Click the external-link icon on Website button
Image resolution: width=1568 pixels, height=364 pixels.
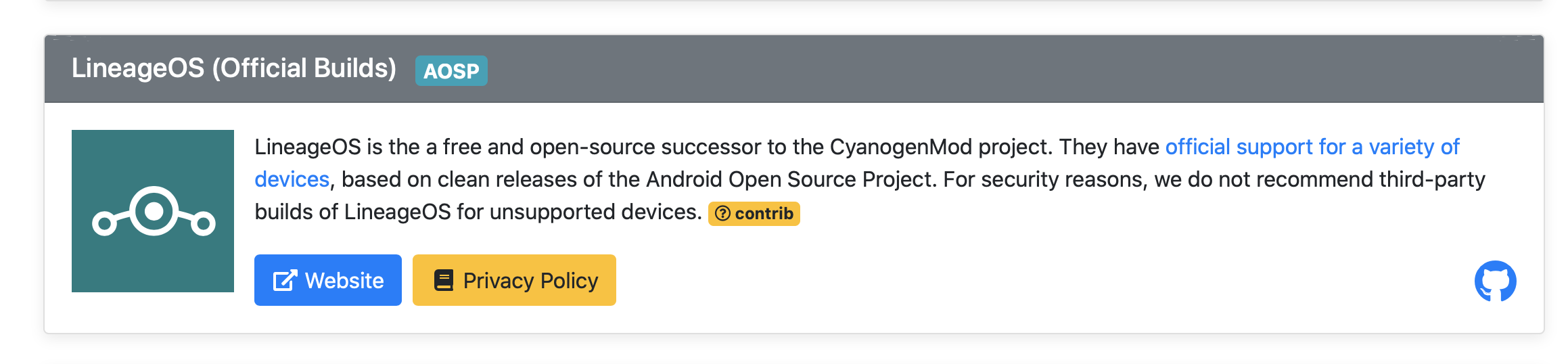(x=285, y=280)
